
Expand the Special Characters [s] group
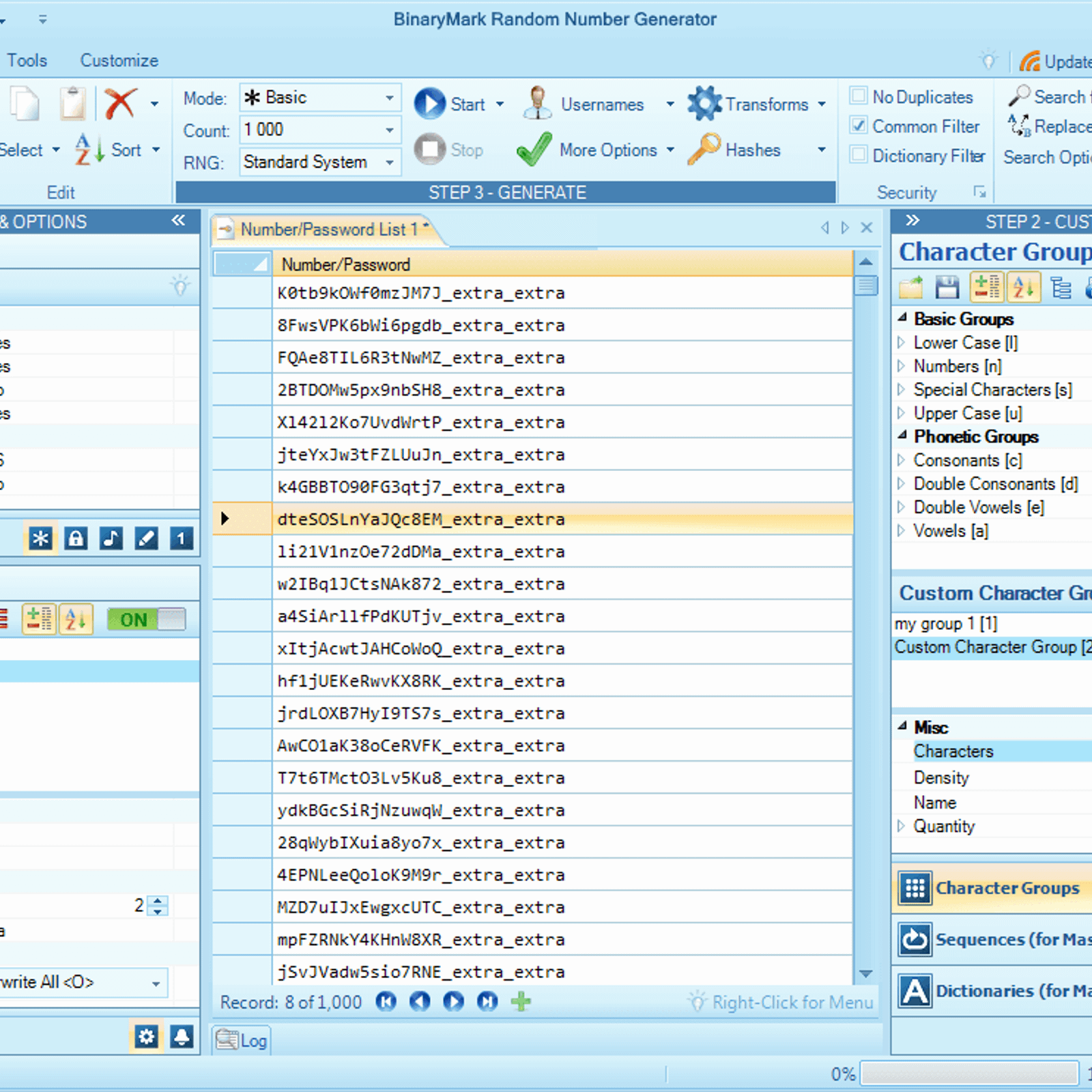[x=901, y=389]
